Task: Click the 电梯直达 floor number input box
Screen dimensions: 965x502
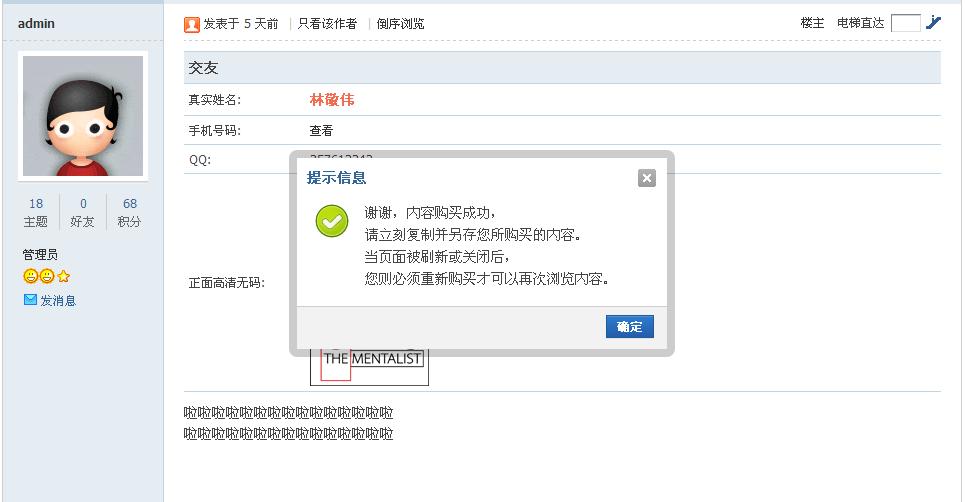Action: (906, 23)
